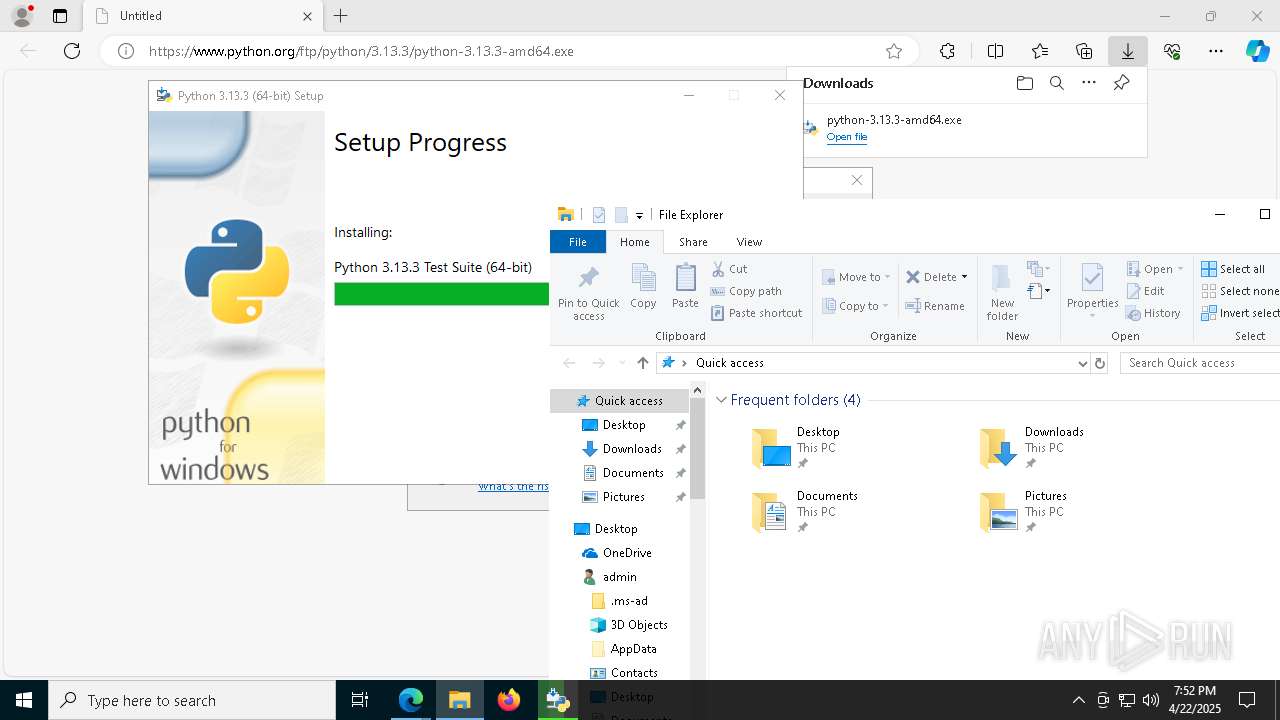
Task: Open the Move to dropdown
Action: 856,277
